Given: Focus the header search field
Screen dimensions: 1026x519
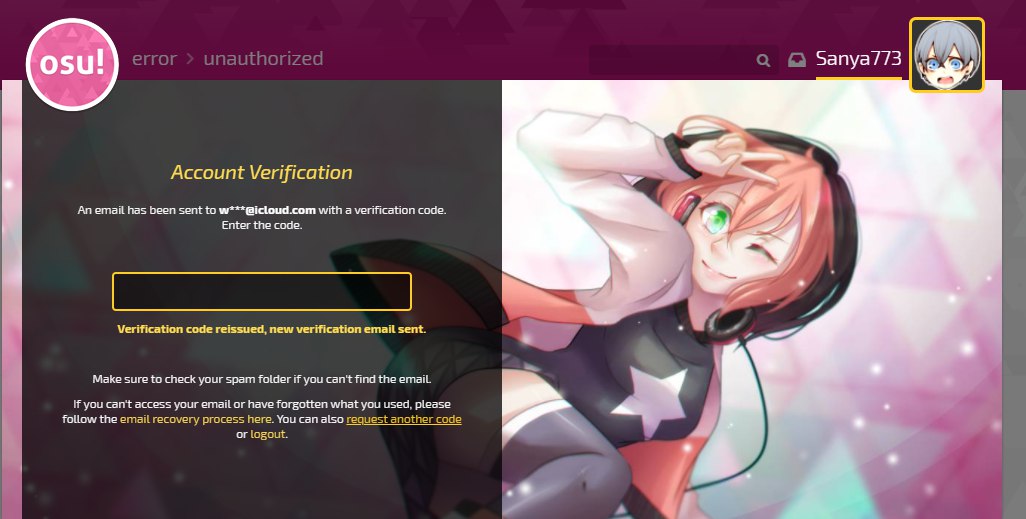Looking at the screenshot, I should click(x=672, y=60).
